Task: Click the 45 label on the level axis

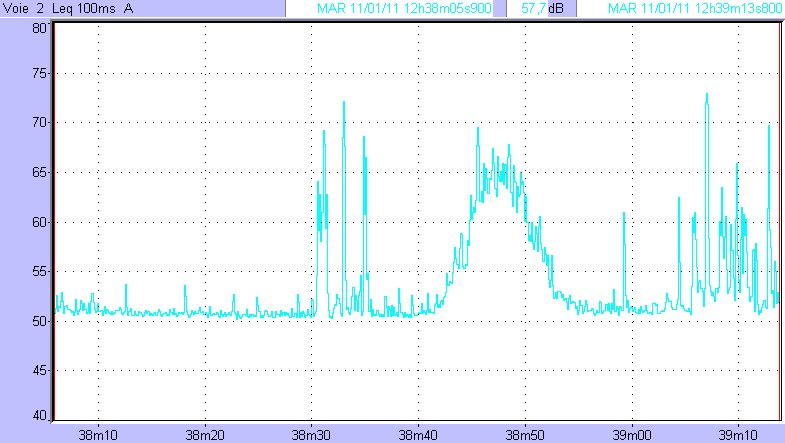Action: pyautogui.click(x=39, y=371)
